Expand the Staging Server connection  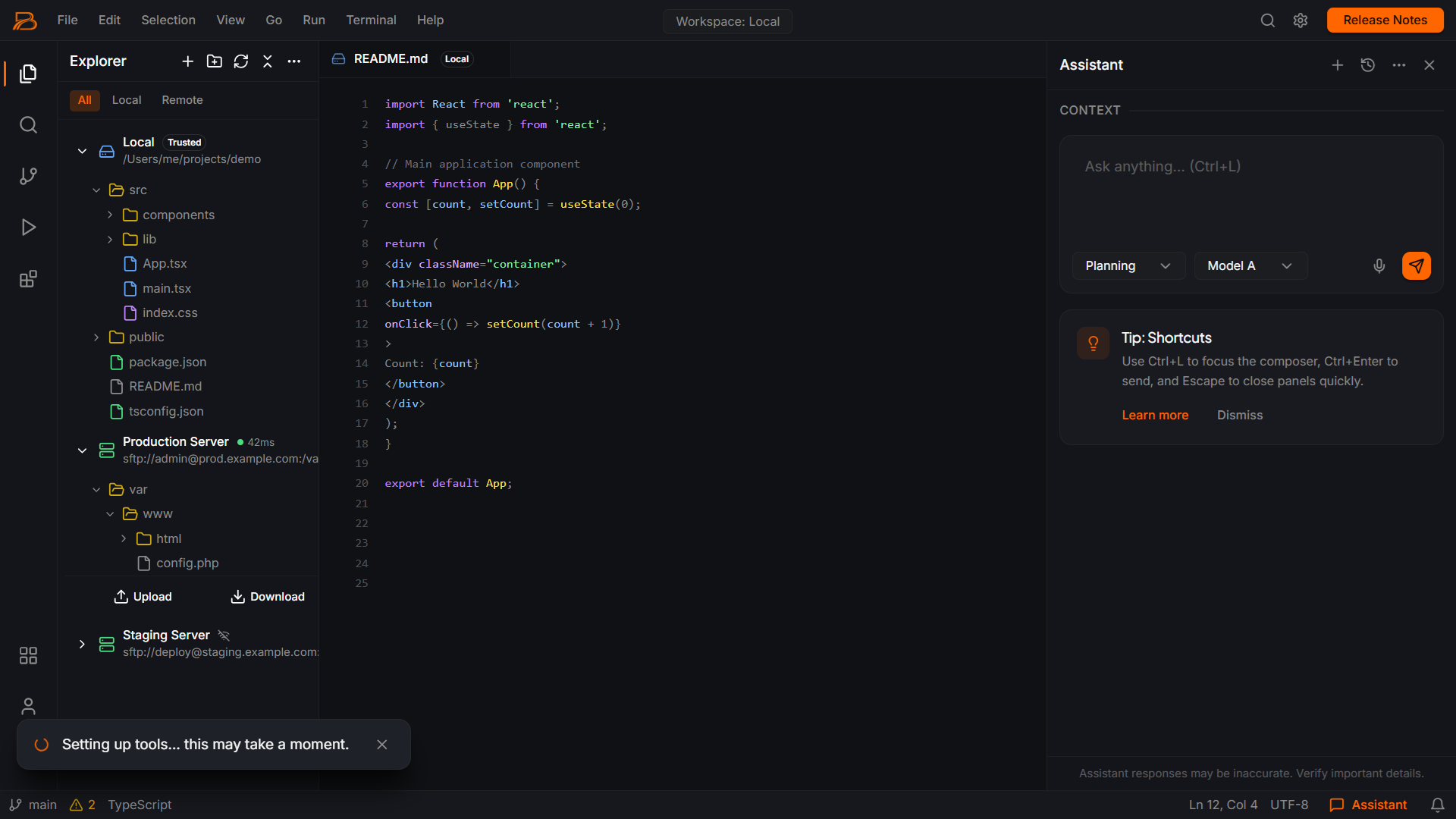82,644
